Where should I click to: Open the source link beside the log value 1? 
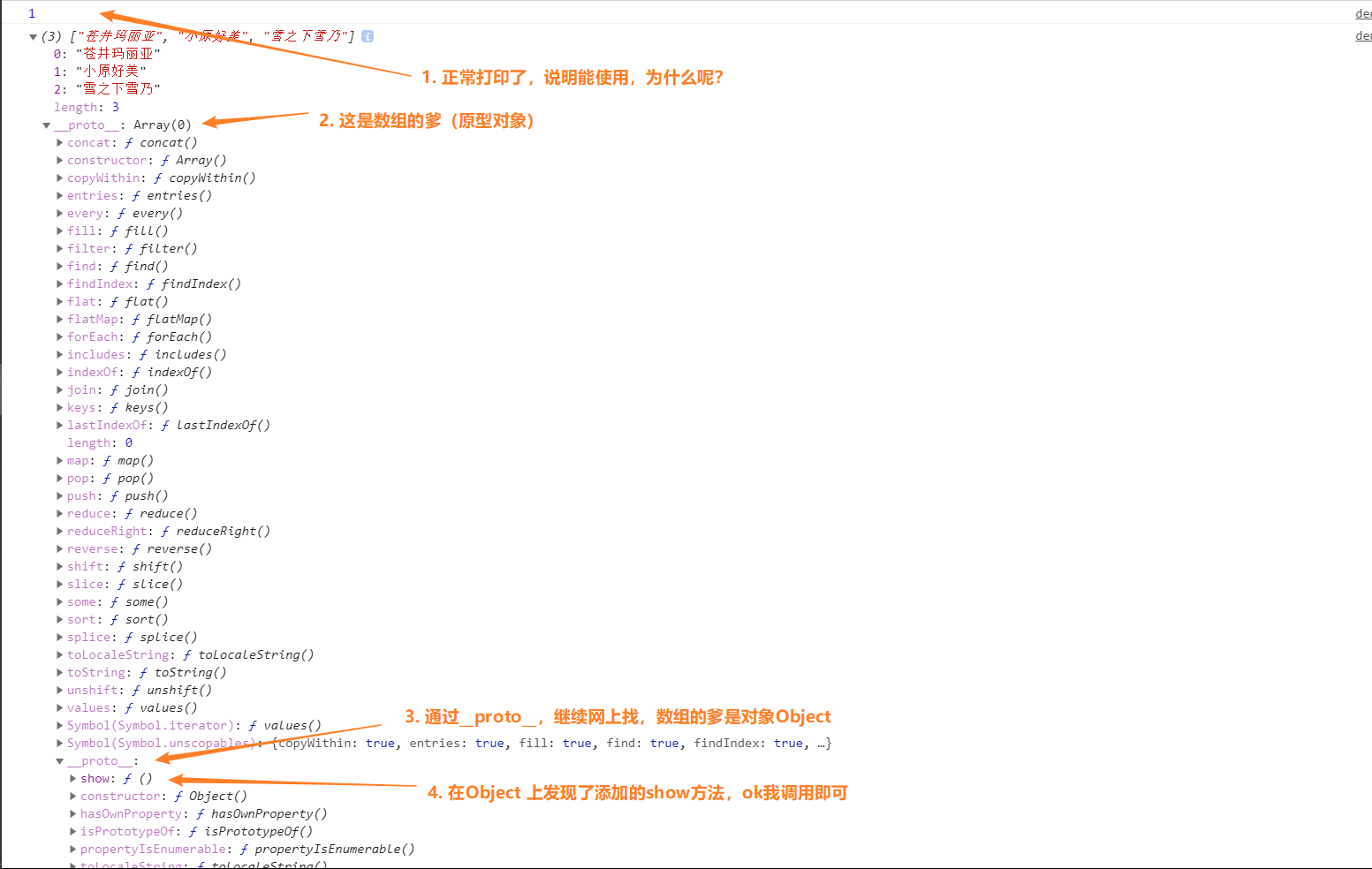pyautogui.click(x=1363, y=13)
